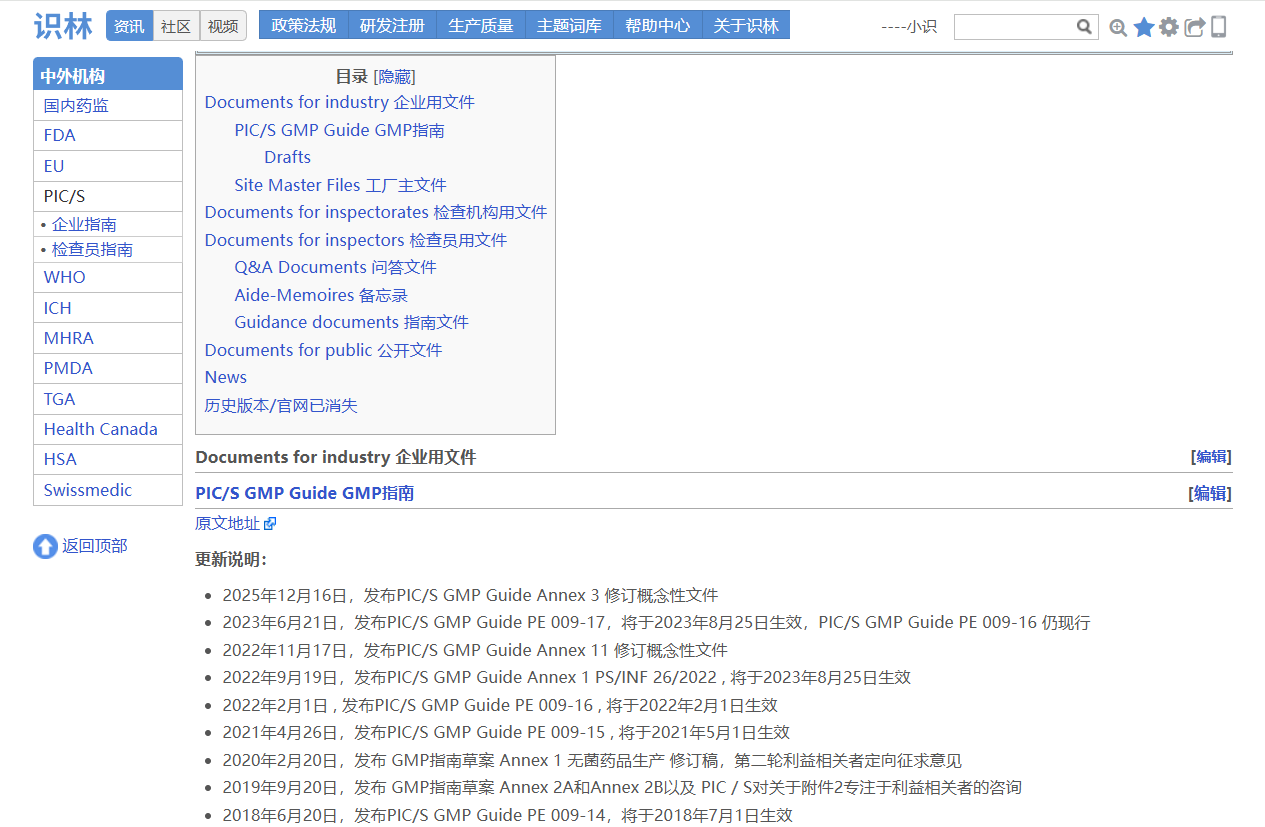
Task: Open settings via the gear icon
Action: click(1169, 27)
